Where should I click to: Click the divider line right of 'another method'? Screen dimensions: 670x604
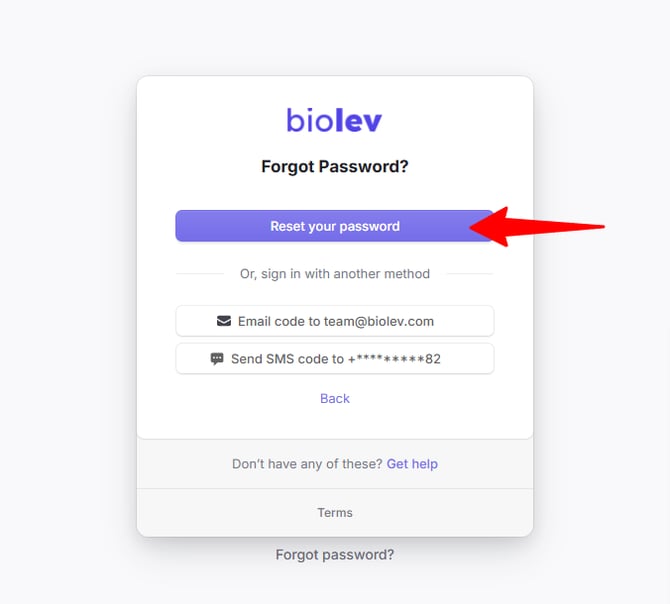click(x=470, y=273)
